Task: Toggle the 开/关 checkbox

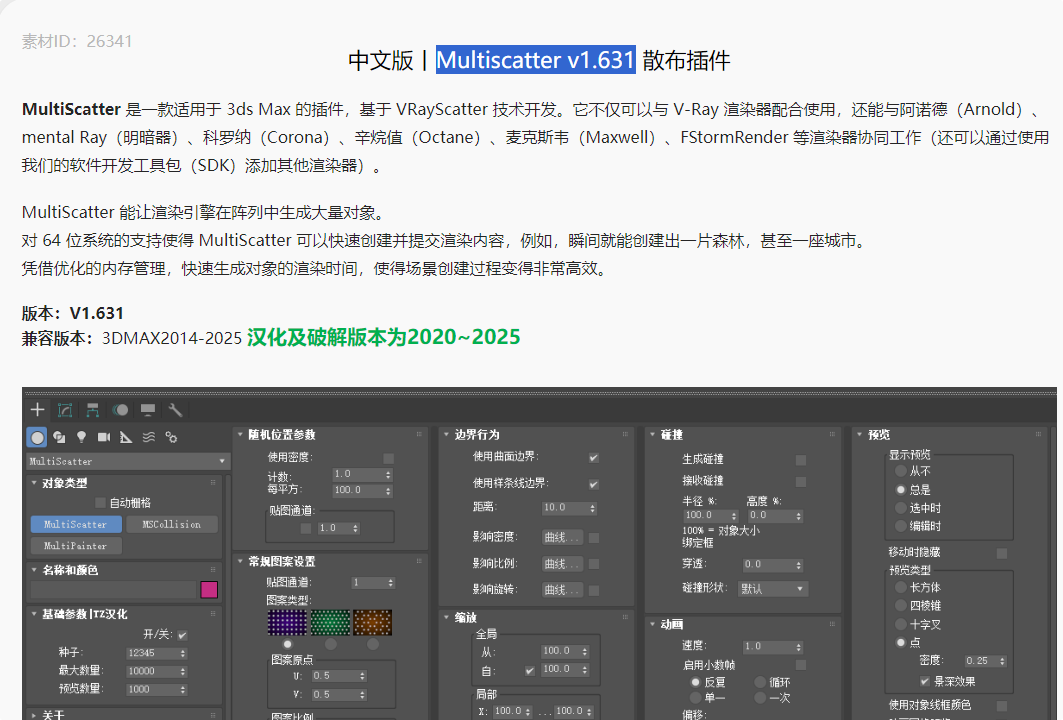Action: 182,635
